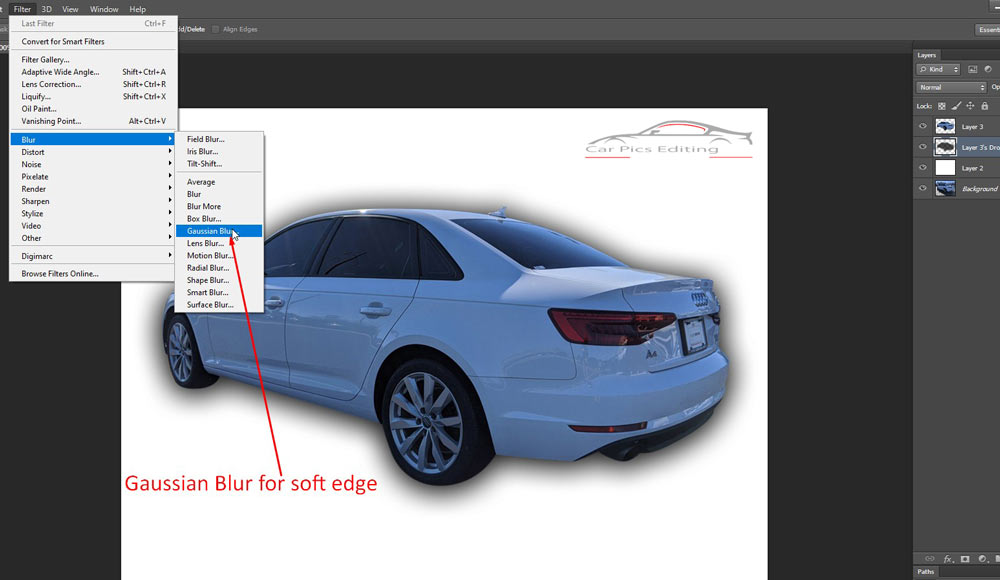This screenshot has height=580, width=1000.
Task: Select the Background layer thumbnail
Action: (x=945, y=188)
